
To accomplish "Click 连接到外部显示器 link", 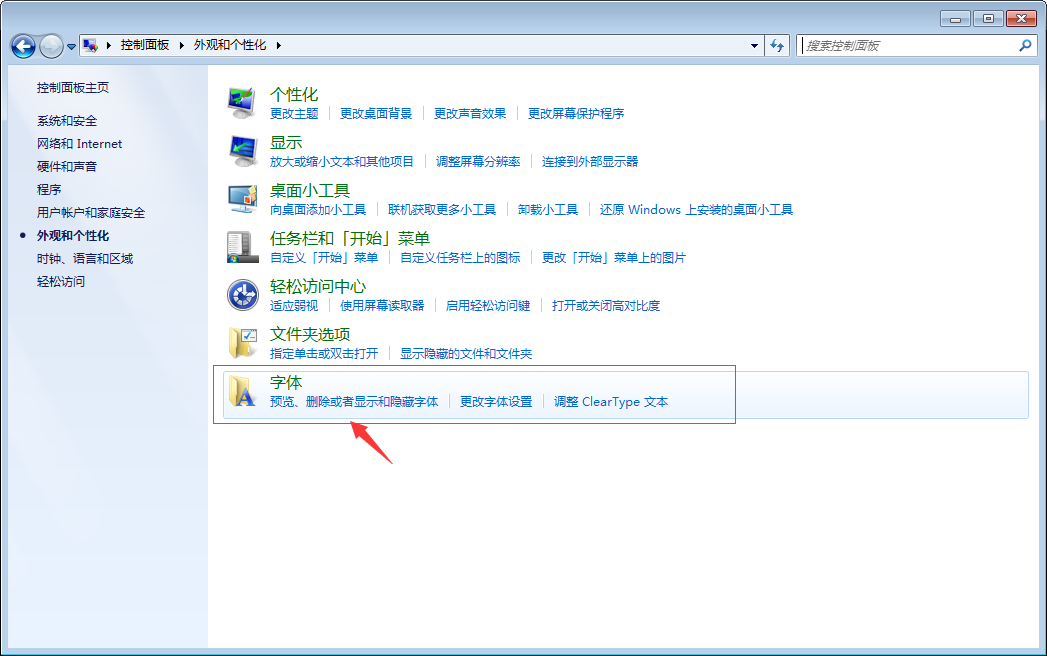I will coord(590,162).
